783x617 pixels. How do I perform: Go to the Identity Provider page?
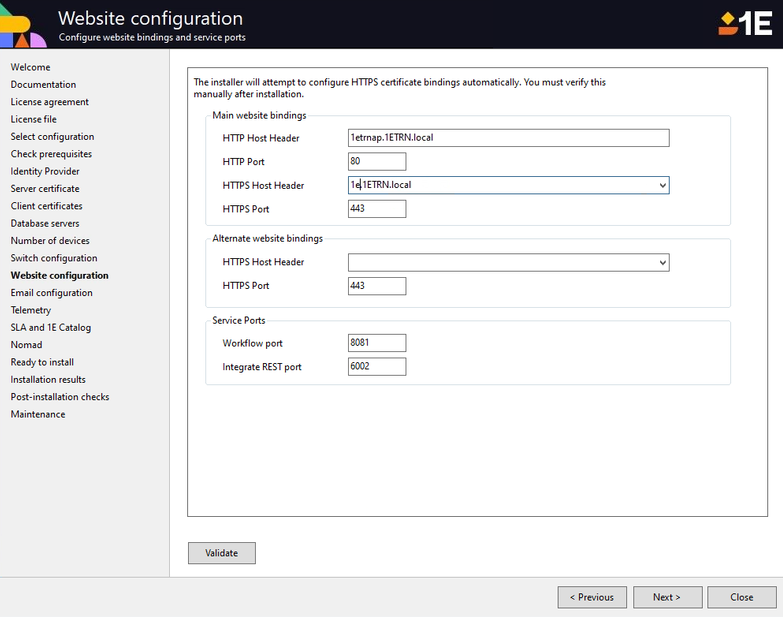pos(43,172)
